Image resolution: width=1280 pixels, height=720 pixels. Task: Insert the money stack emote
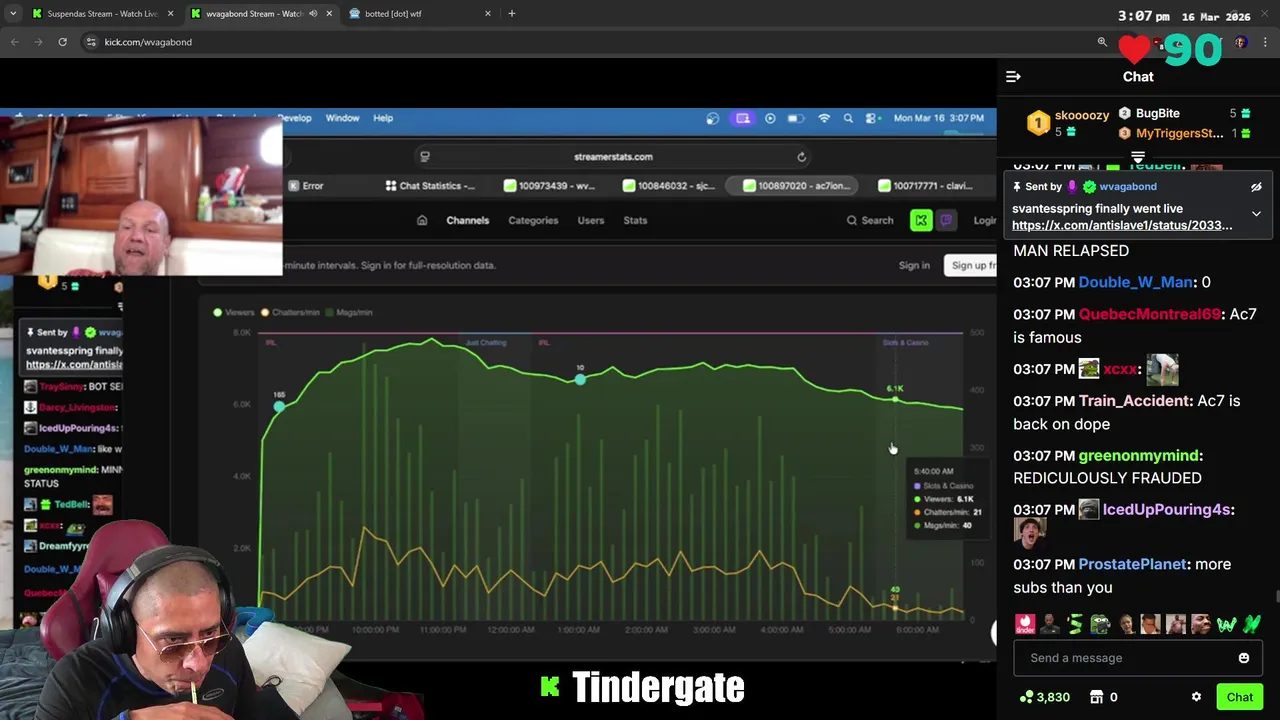(1075, 625)
